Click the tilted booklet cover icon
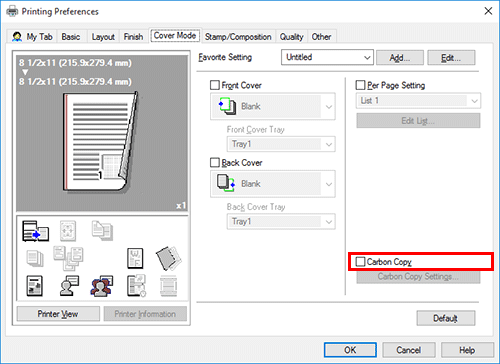 (169, 258)
